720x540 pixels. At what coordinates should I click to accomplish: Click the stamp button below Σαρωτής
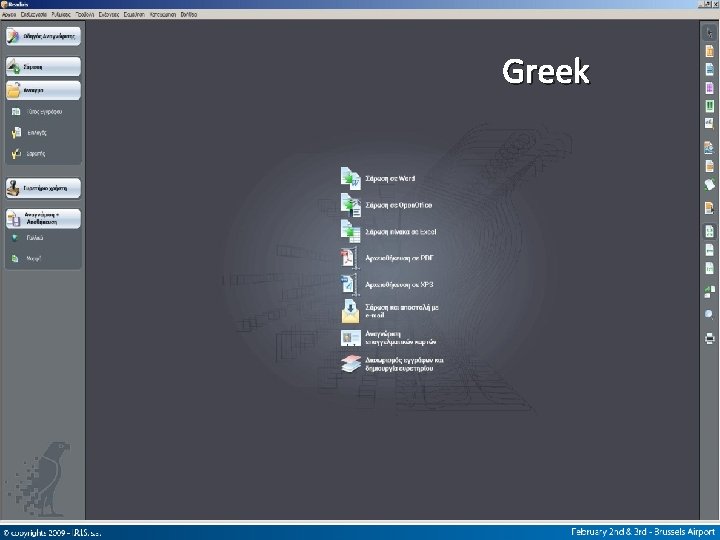(x=44, y=188)
